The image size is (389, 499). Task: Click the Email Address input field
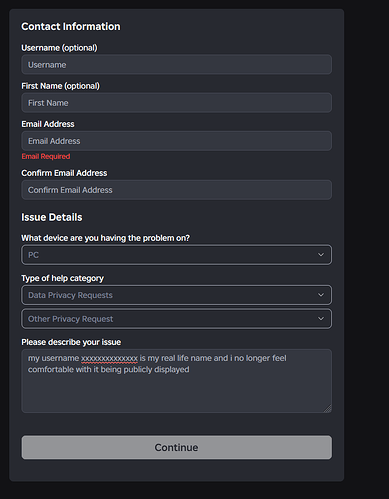coord(176,141)
